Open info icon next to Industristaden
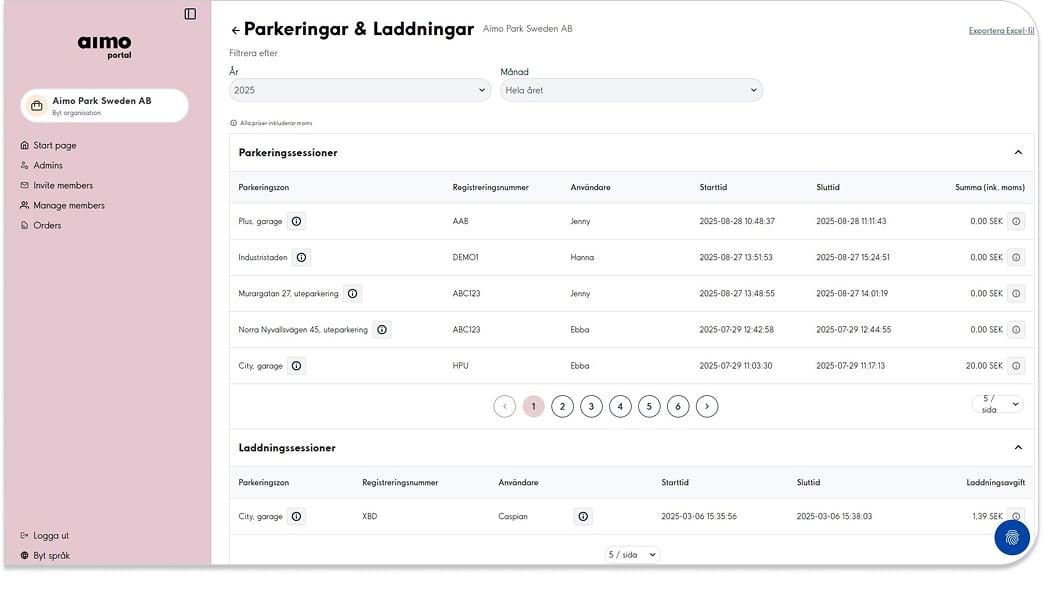1063x599 pixels. (x=301, y=257)
